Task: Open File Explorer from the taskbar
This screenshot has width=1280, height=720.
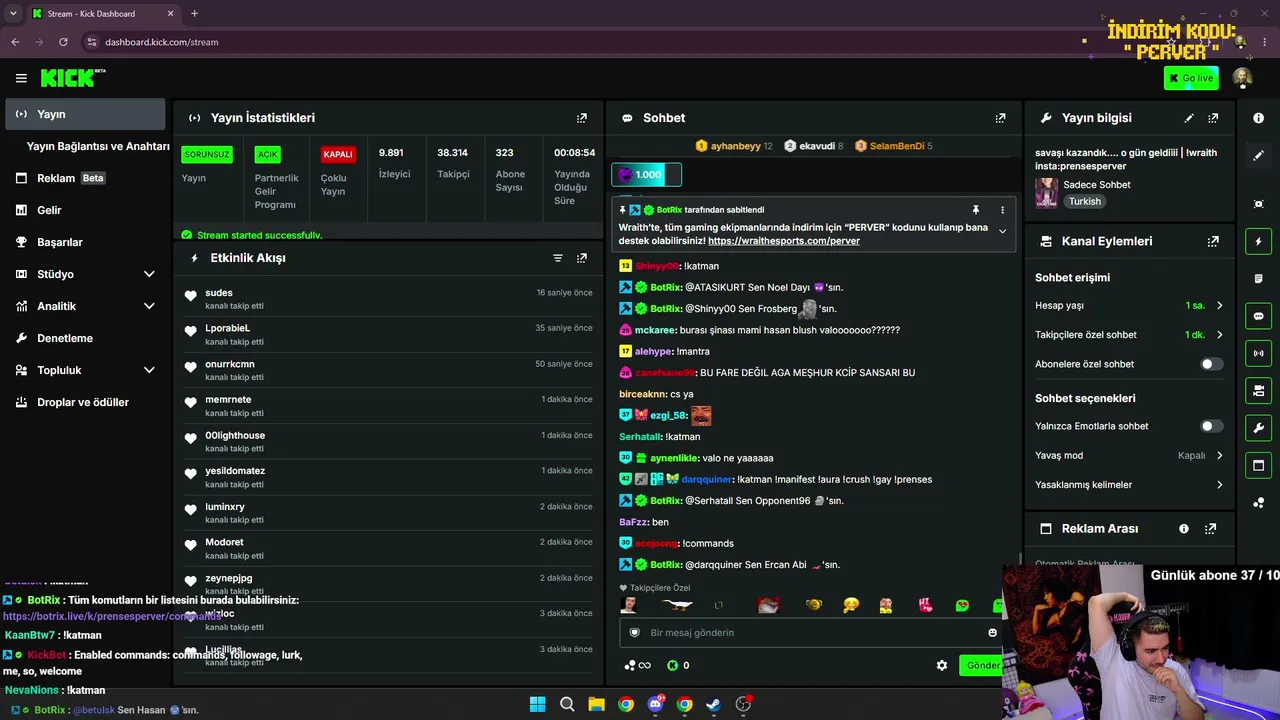Action: (x=596, y=705)
